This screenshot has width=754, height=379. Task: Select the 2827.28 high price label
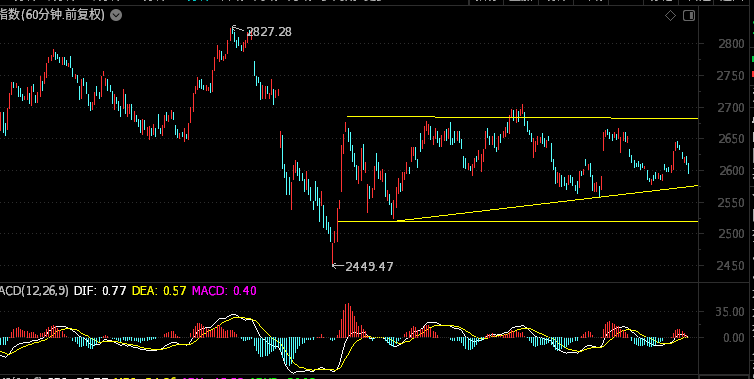269,32
